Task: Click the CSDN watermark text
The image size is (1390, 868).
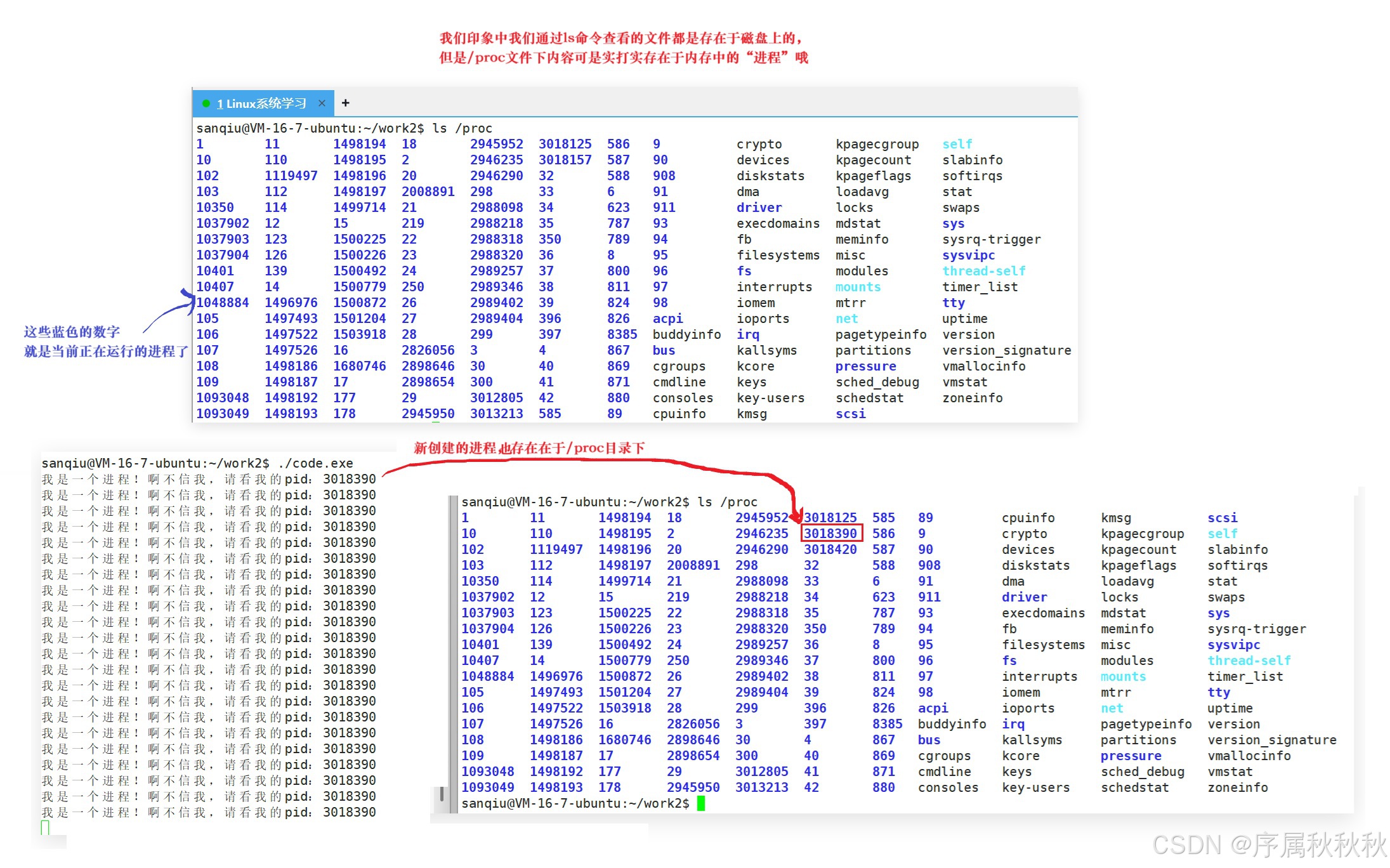Action: 1269,845
